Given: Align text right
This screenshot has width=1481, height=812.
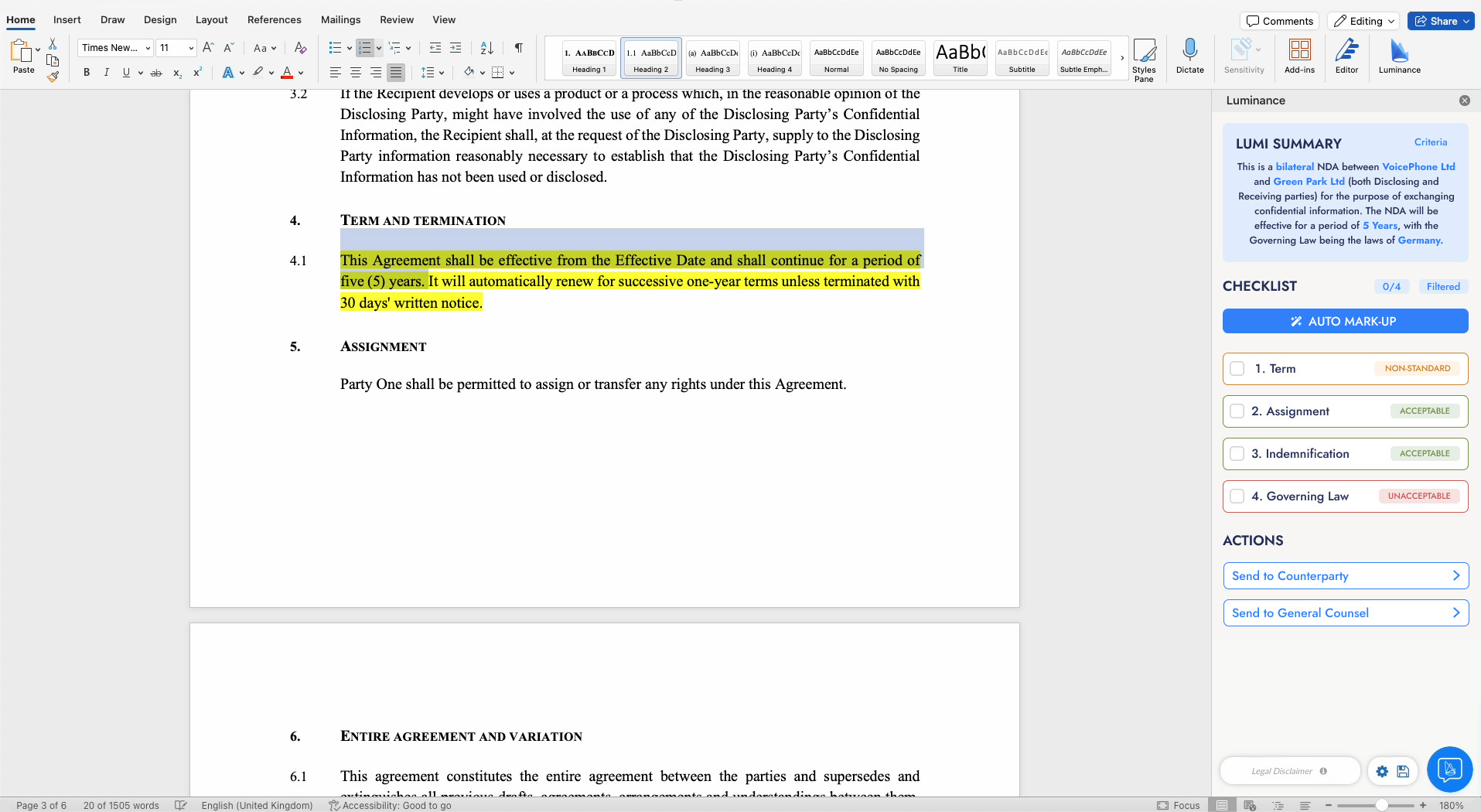Looking at the screenshot, I should [375, 73].
